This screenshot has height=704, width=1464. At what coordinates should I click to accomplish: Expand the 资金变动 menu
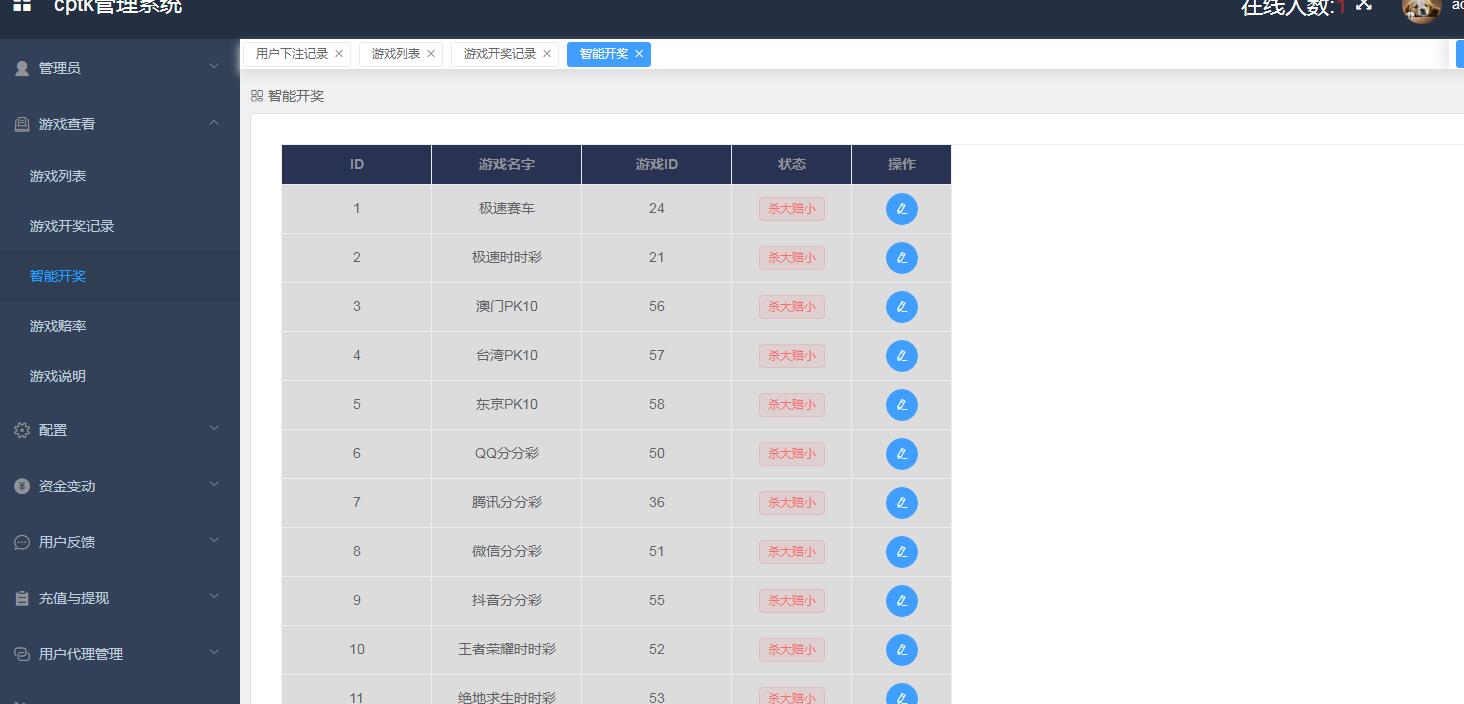[120, 486]
